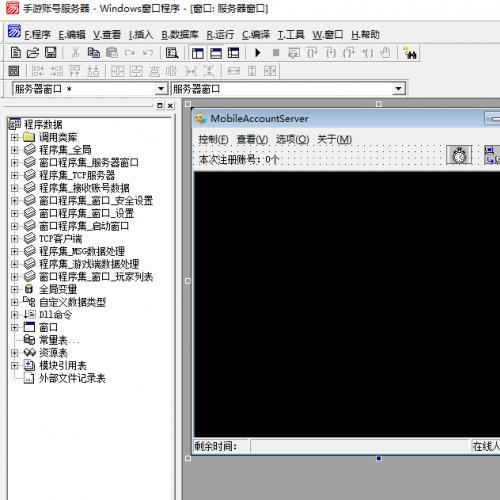Image resolution: width=500 pixels, height=500 pixels.
Task: Click 查看(V) in the designed form menu
Action: [252, 139]
